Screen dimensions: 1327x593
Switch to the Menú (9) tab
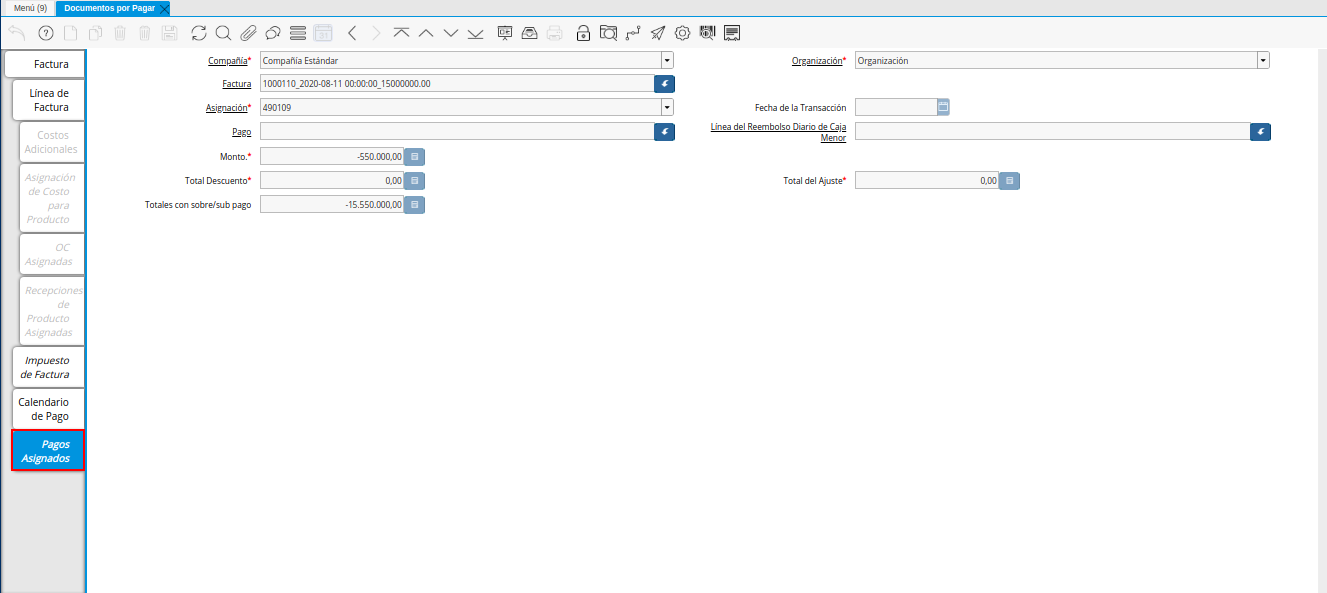[x=30, y=8]
